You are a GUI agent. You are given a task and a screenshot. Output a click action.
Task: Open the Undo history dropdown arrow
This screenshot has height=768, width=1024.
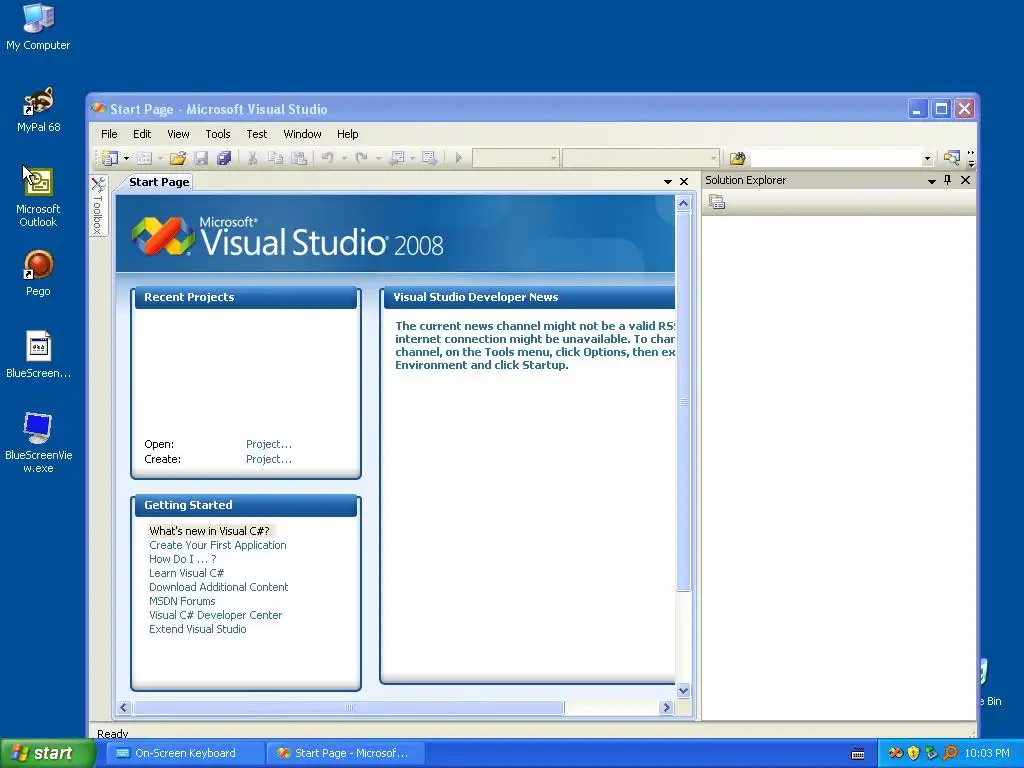(x=344, y=158)
